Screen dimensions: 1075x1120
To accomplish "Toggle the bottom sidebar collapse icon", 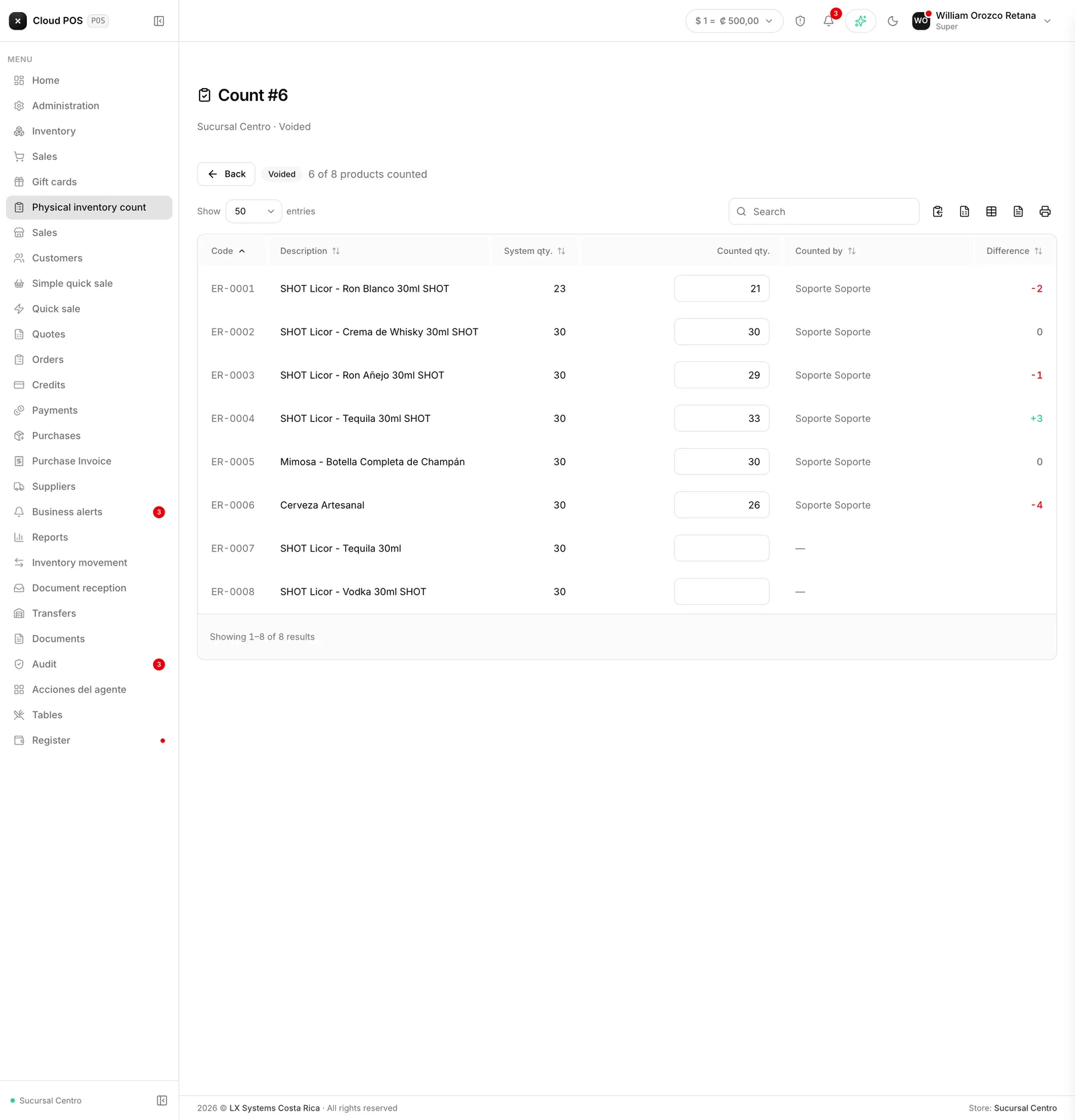I will click(162, 1100).
